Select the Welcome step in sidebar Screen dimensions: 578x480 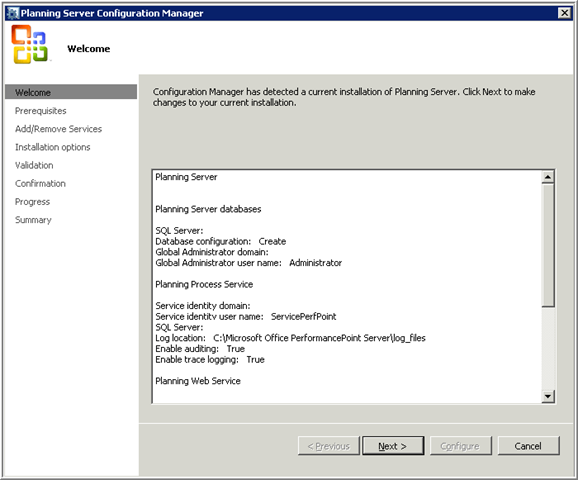tap(71, 92)
